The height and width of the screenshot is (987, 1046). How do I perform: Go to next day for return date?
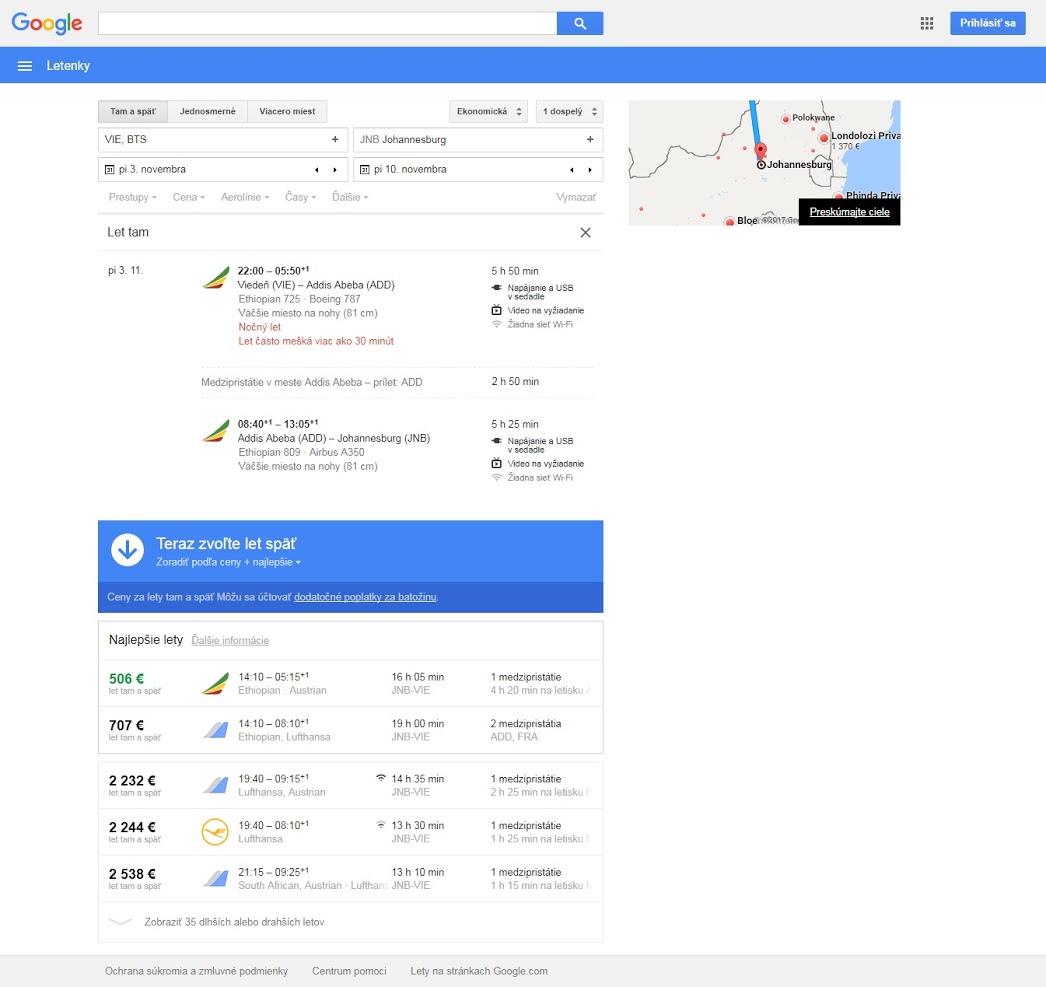tap(590, 169)
